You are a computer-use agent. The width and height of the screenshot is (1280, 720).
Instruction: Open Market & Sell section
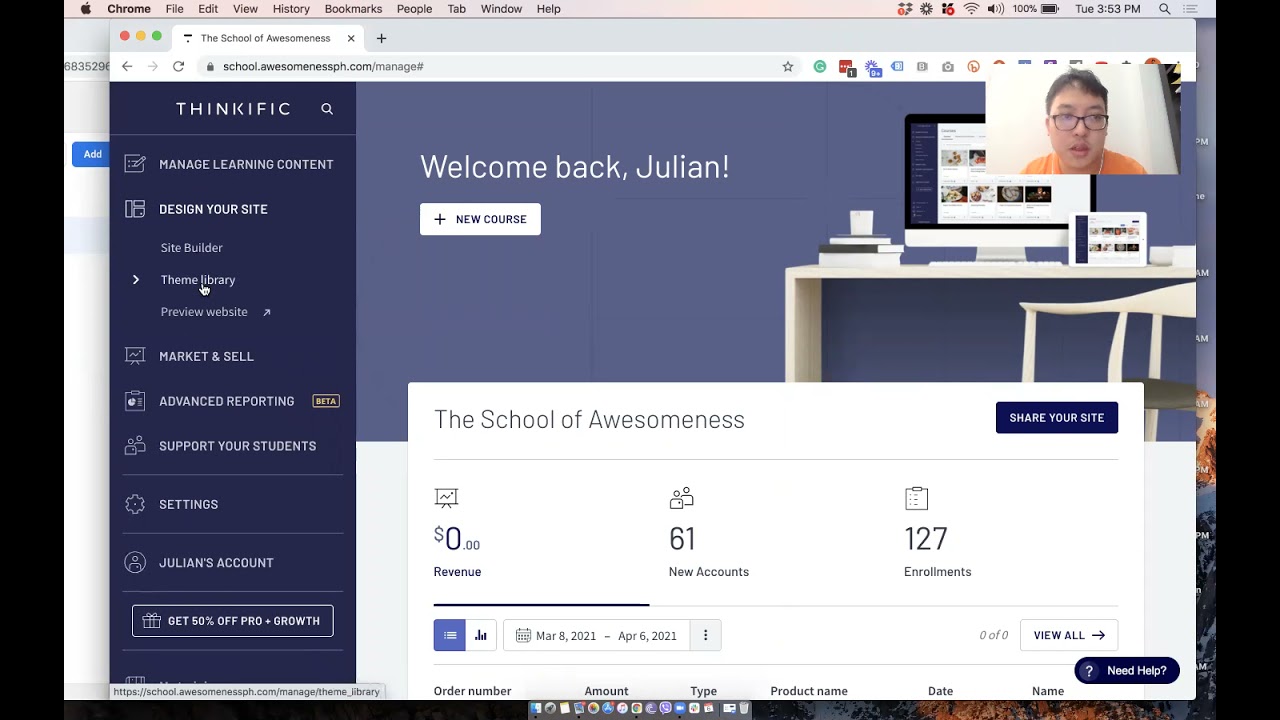click(206, 356)
